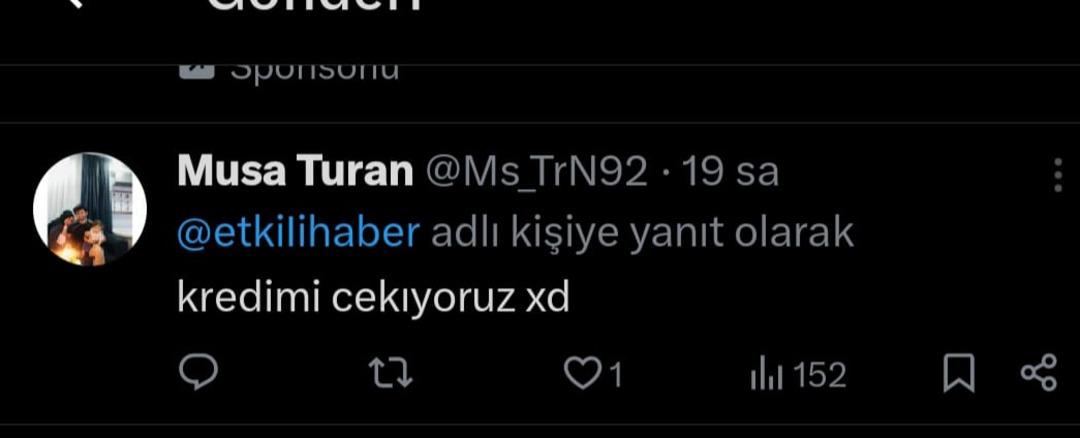Click the adlı kişiye yanıt olarak text
1080x438 pixels.
click(x=643, y=235)
